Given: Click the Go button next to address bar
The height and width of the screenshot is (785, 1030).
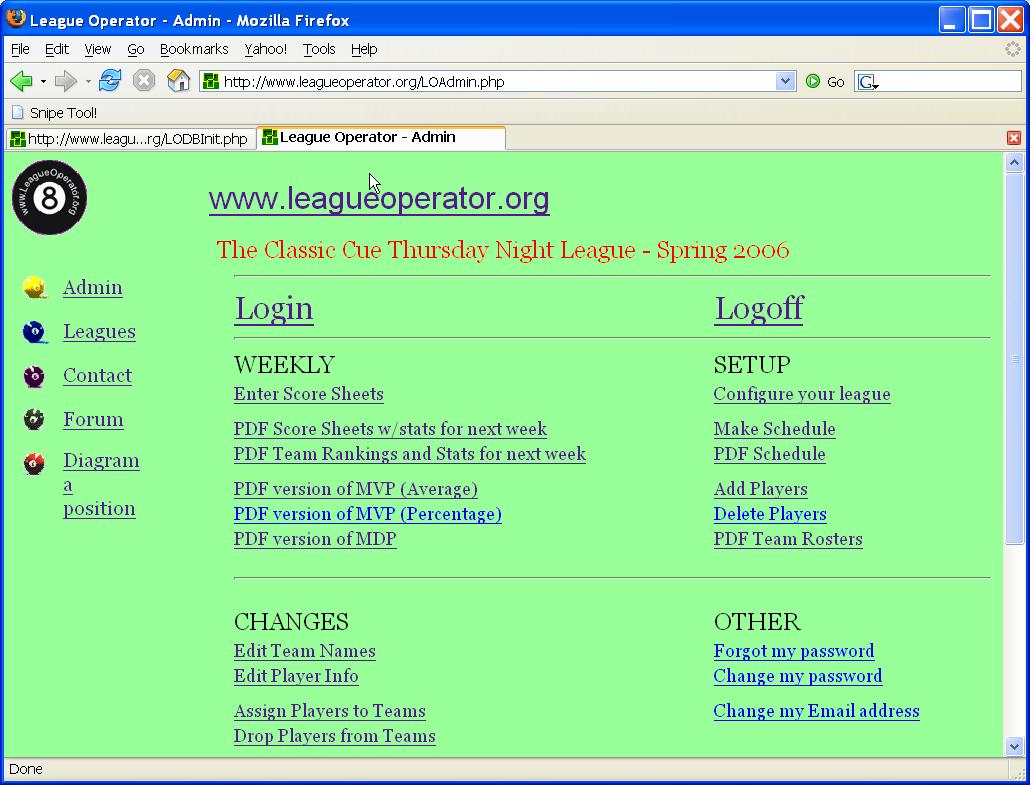Looking at the screenshot, I should pos(826,82).
